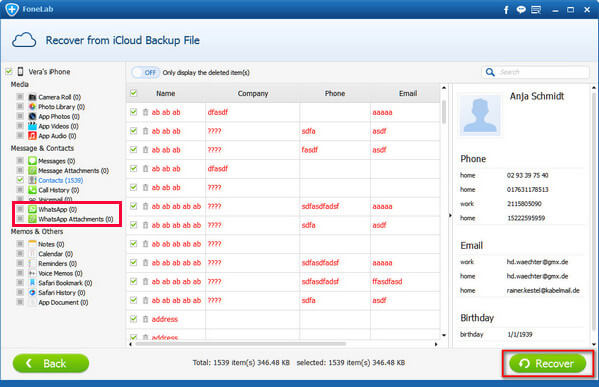
Task: Click the horizontal scrollbar thumb below the contacts table
Action: click(x=241, y=344)
